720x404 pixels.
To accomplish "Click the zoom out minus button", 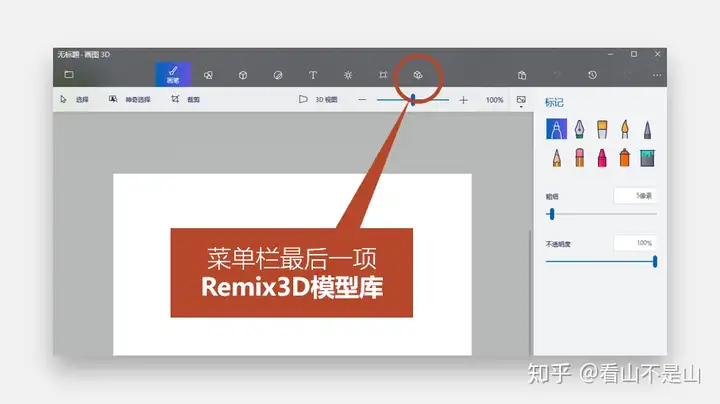I will (x=362, y=100).
